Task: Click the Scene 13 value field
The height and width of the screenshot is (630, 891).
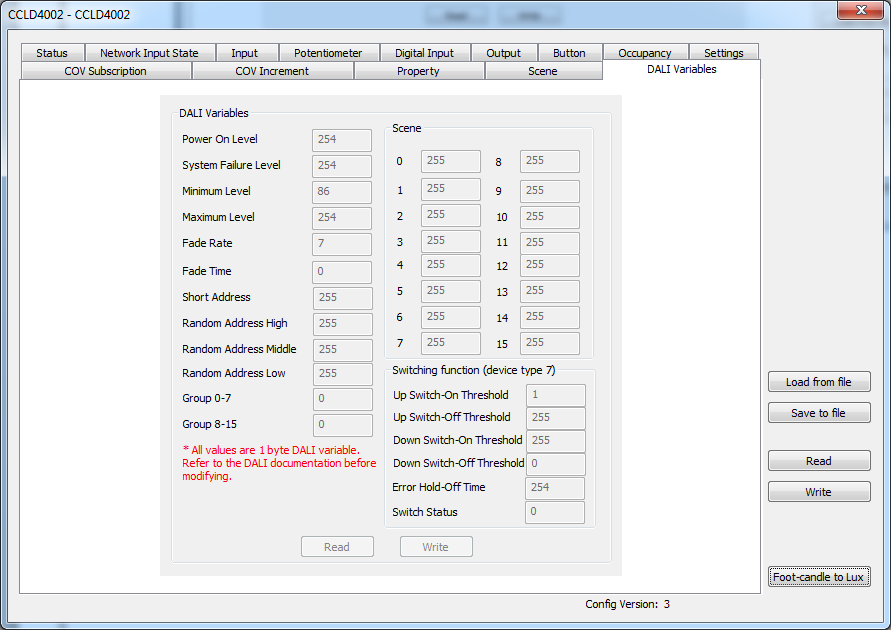Action: tap(549, 291)
